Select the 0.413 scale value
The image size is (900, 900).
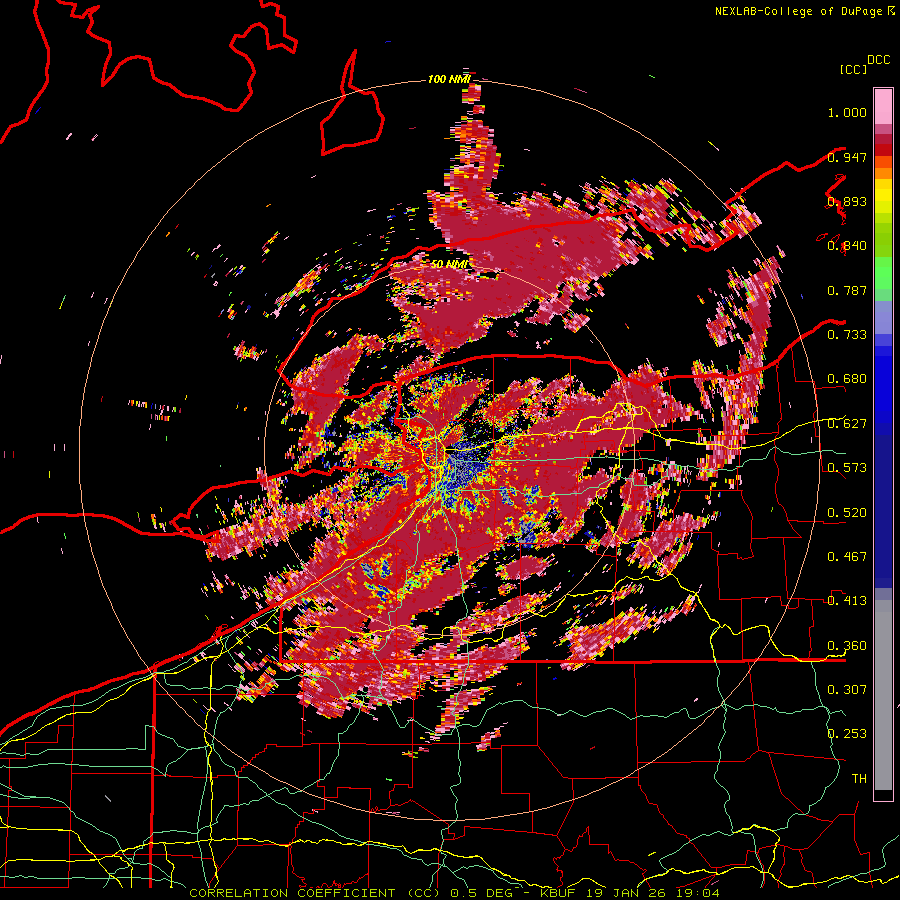pos(847,601)
